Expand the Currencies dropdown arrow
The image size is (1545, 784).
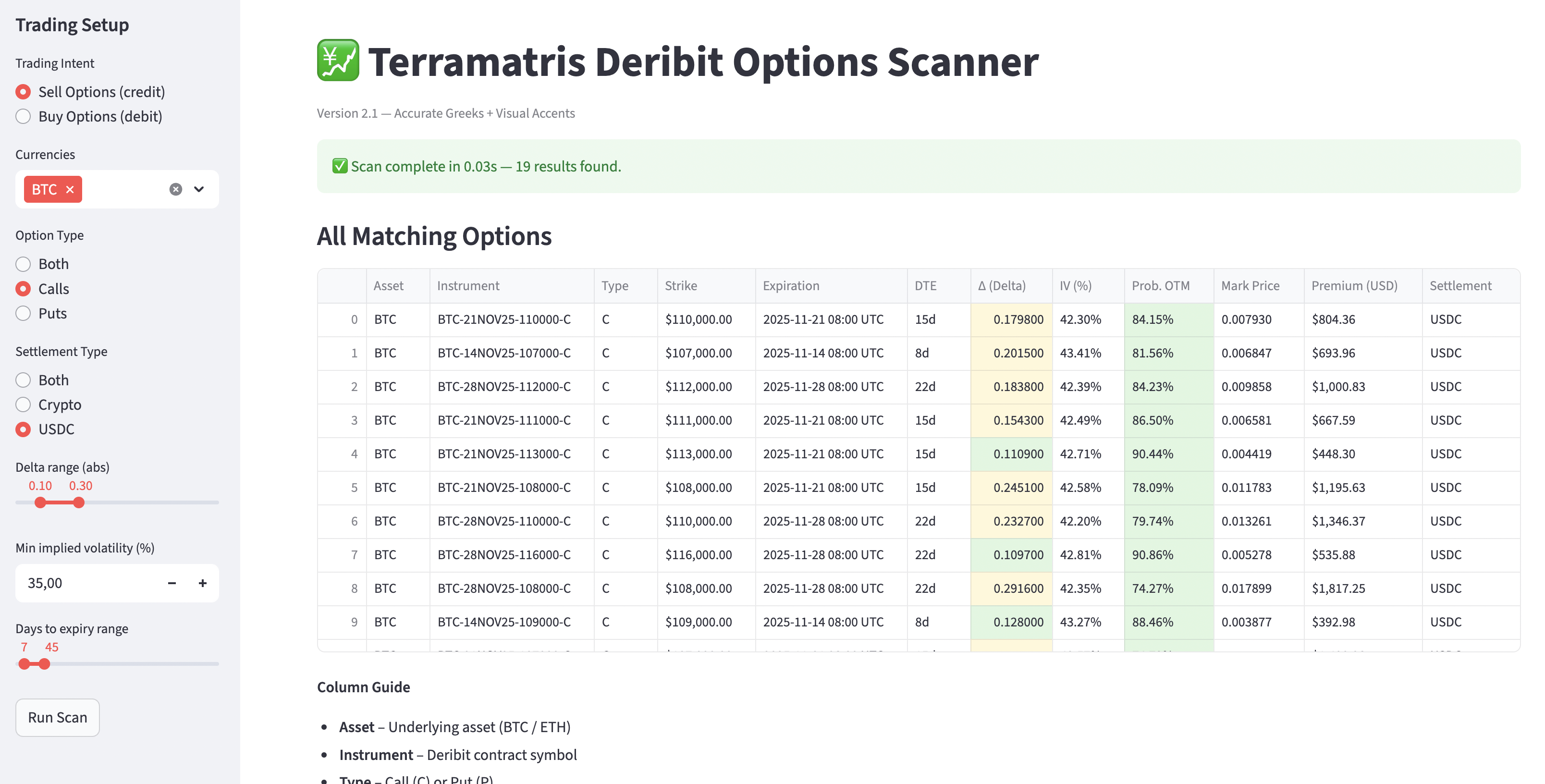pos(199,190)
